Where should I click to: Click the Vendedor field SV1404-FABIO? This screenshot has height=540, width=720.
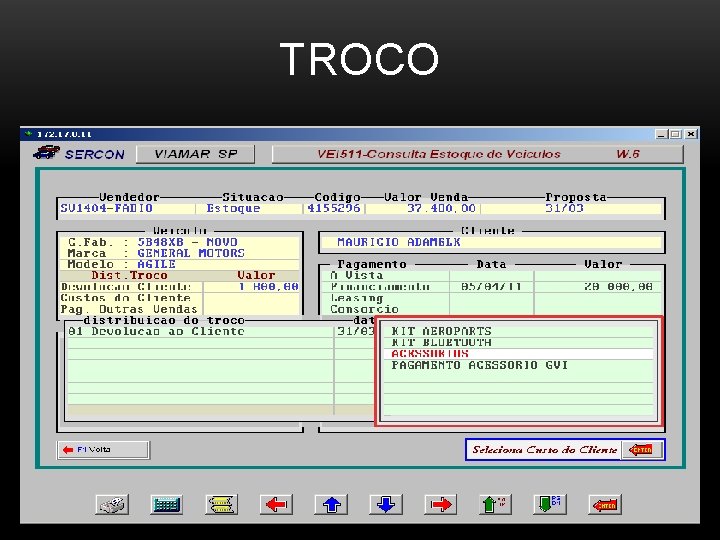click(x=127, y=208)
